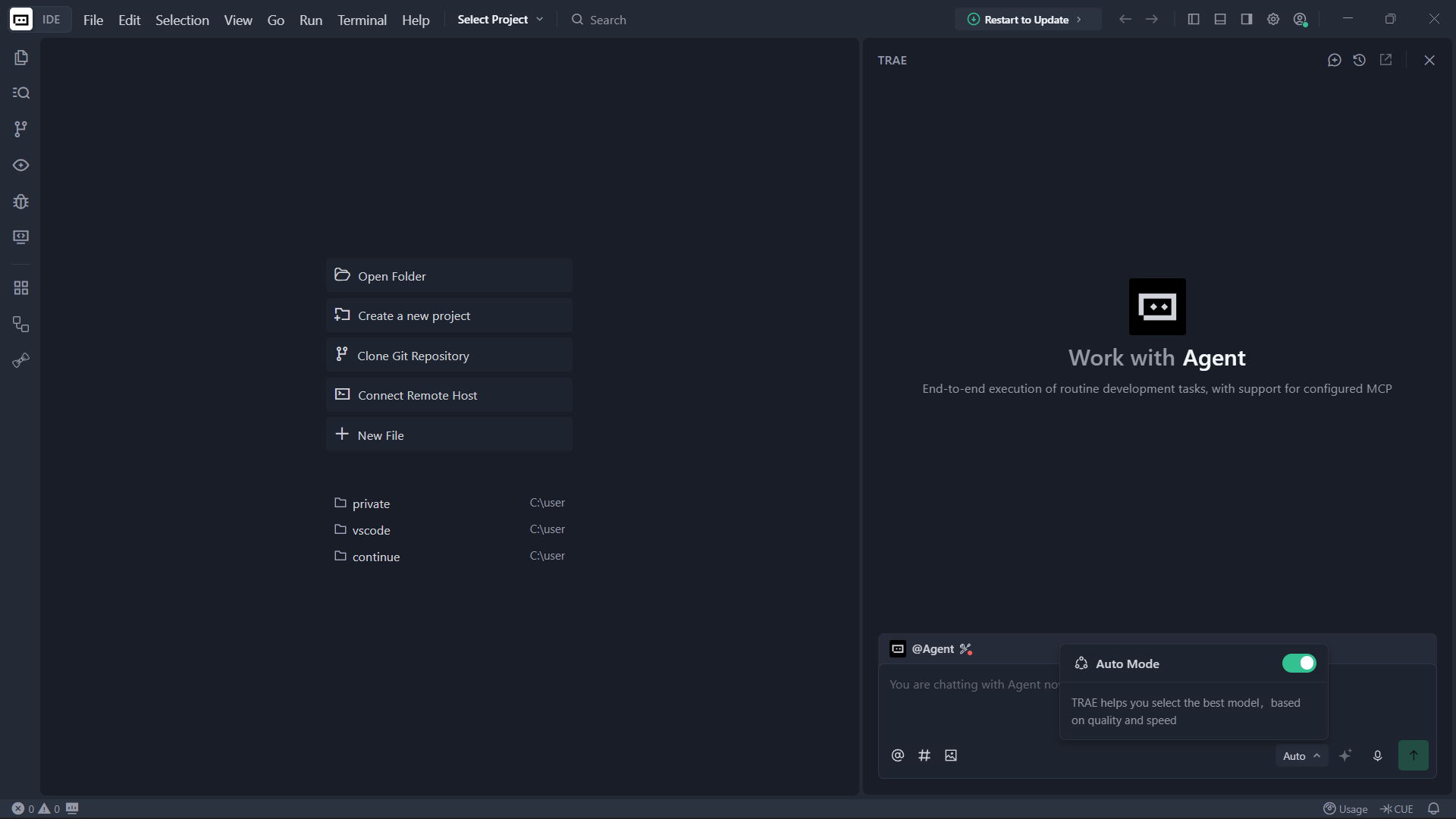Close the TRAE chat panel
1456x819 pixels.
click(1429, 60)
